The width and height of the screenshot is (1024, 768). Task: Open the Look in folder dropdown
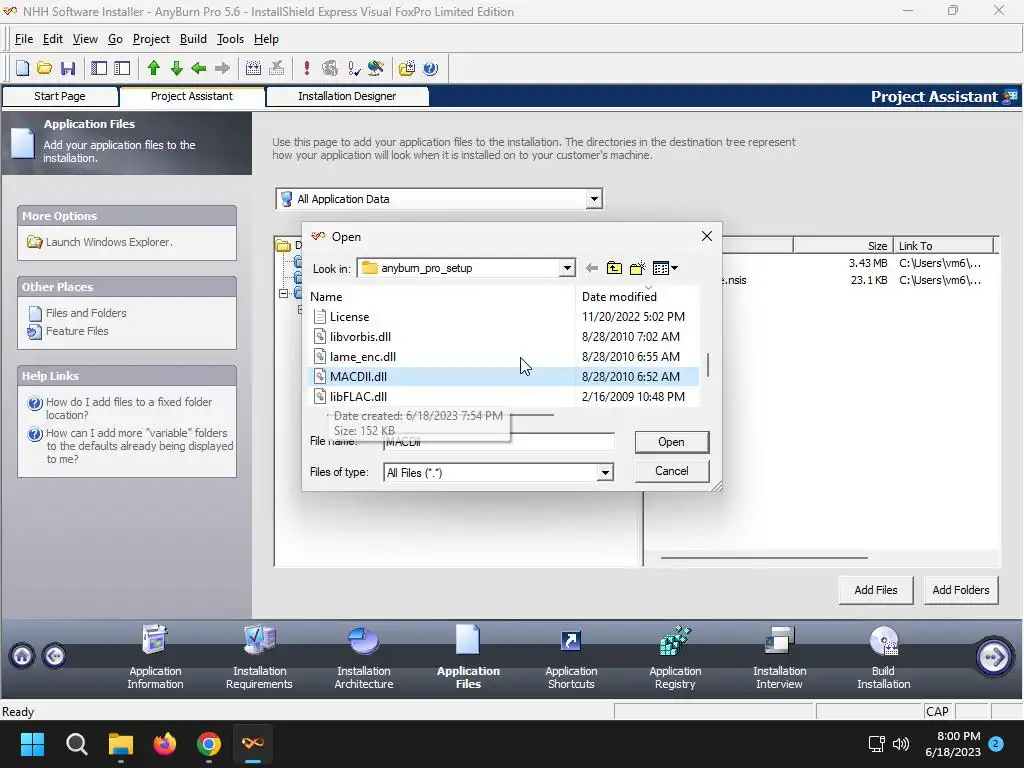[x=567, y=268]
